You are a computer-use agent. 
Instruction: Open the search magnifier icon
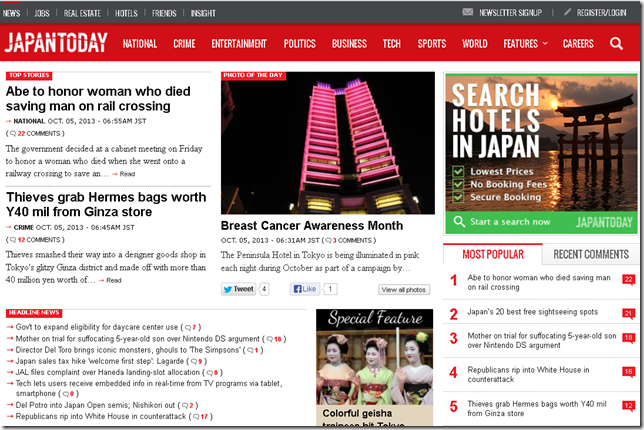coord(617,44)
